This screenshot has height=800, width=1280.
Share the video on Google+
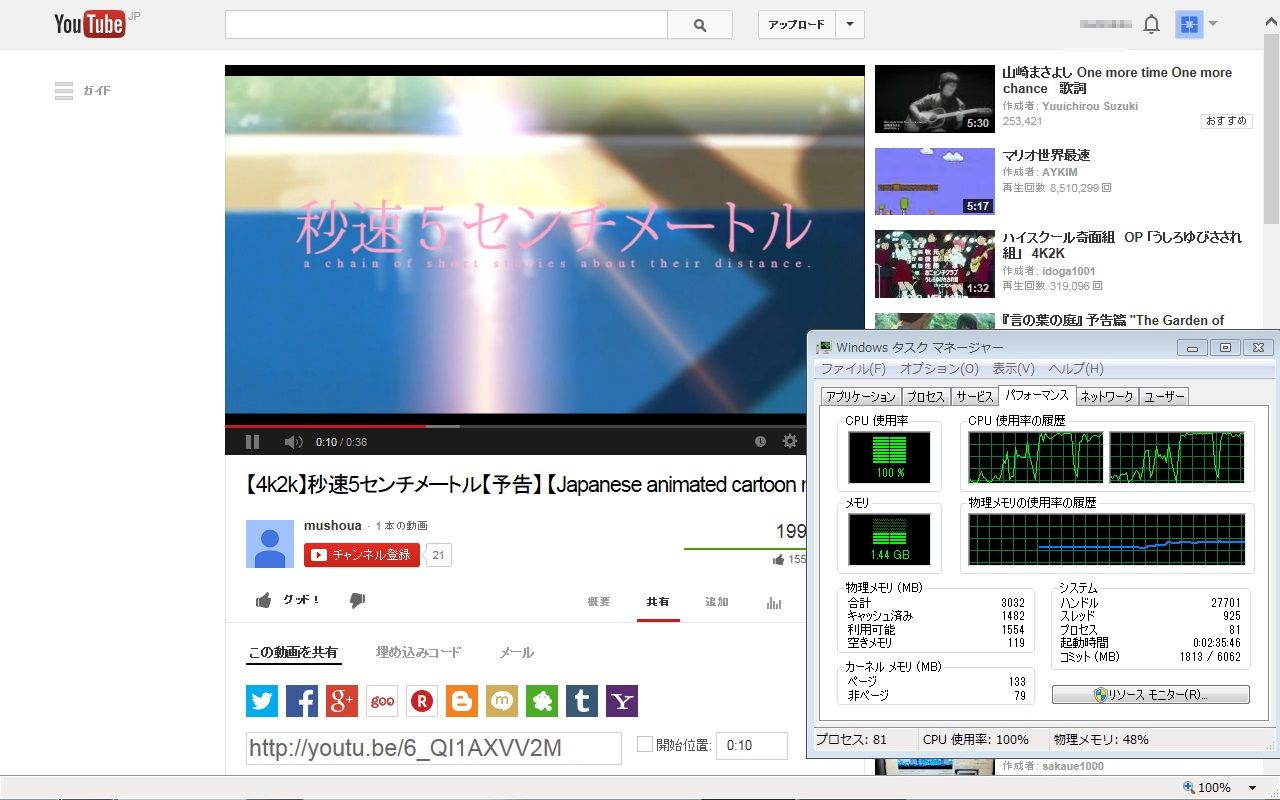click(342, 701)
